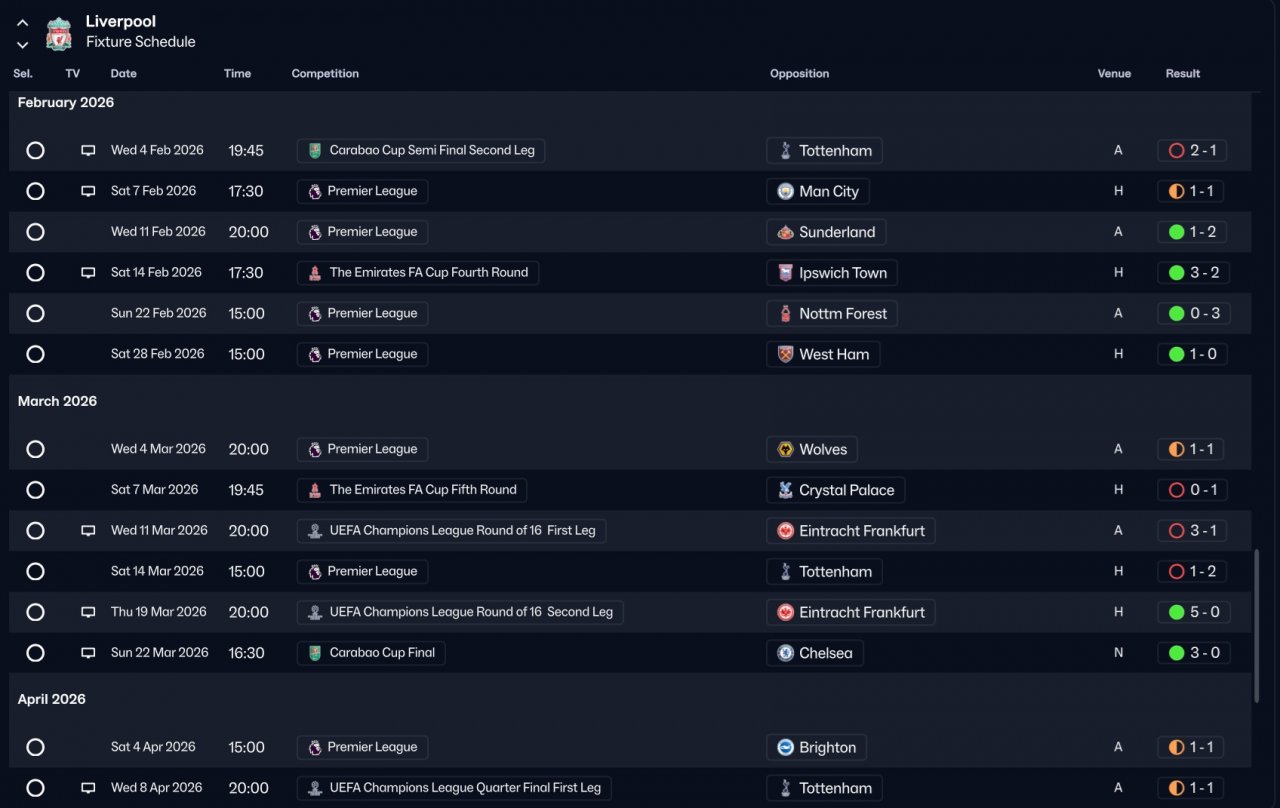
Task: Click TV icon for Sat 14 Feb fixture
Action: pos(88,273)
